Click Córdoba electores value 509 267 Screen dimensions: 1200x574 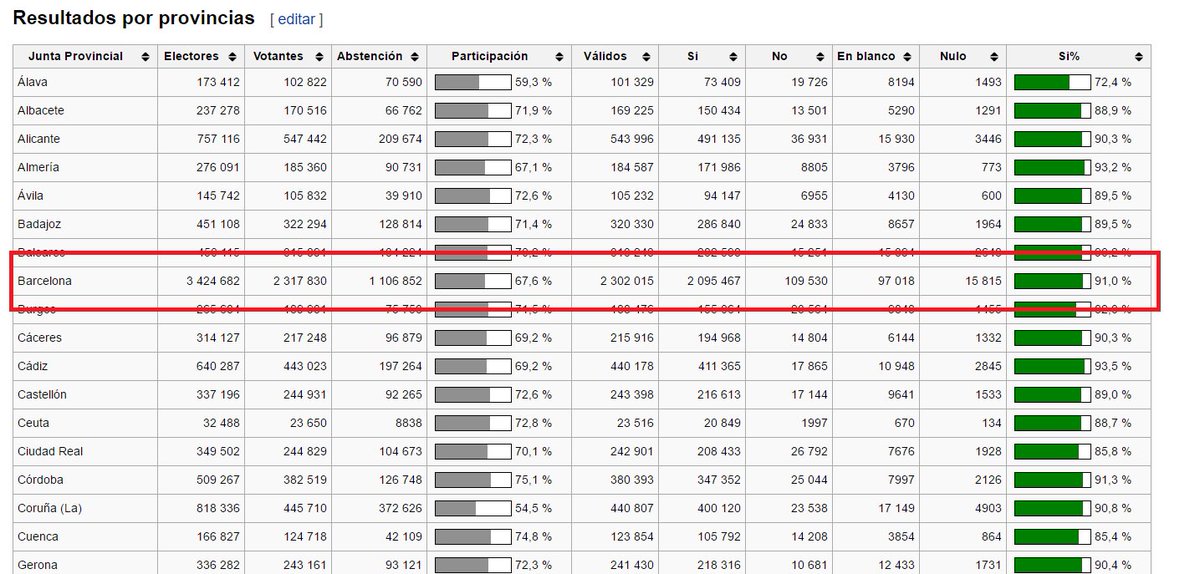[x=216, y=480]
